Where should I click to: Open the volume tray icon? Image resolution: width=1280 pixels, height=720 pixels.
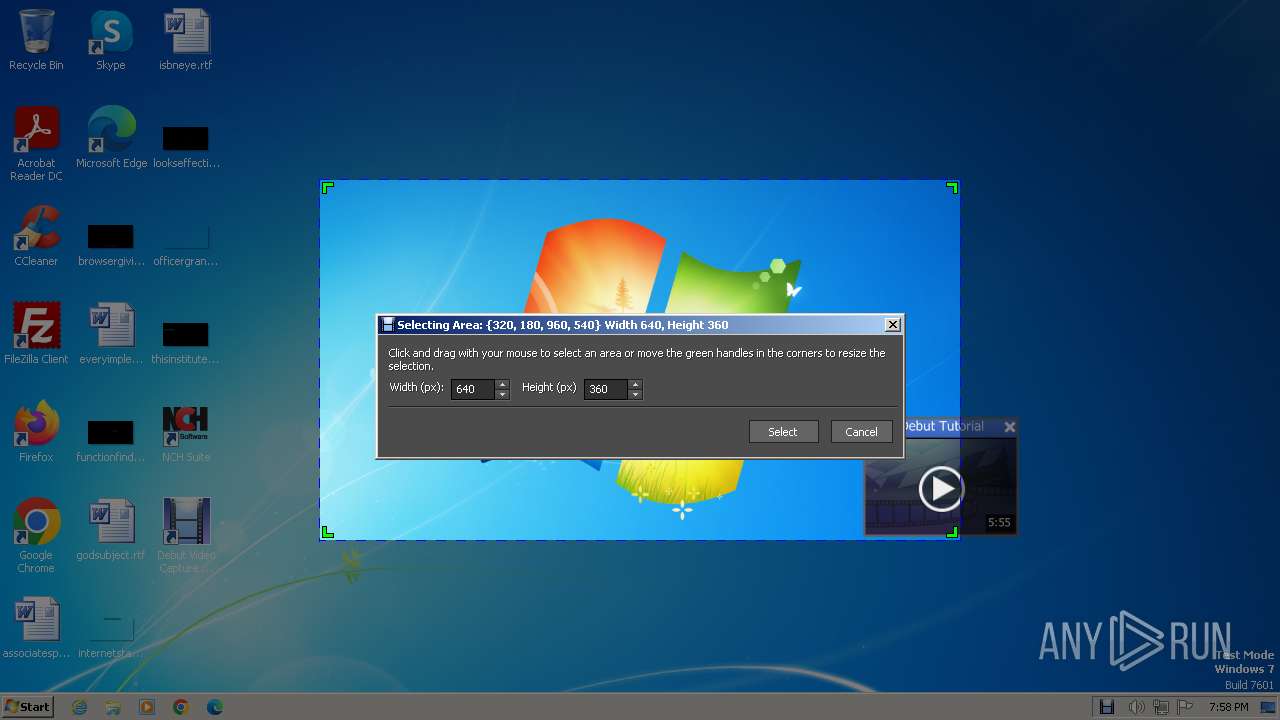coord(1136,707)
